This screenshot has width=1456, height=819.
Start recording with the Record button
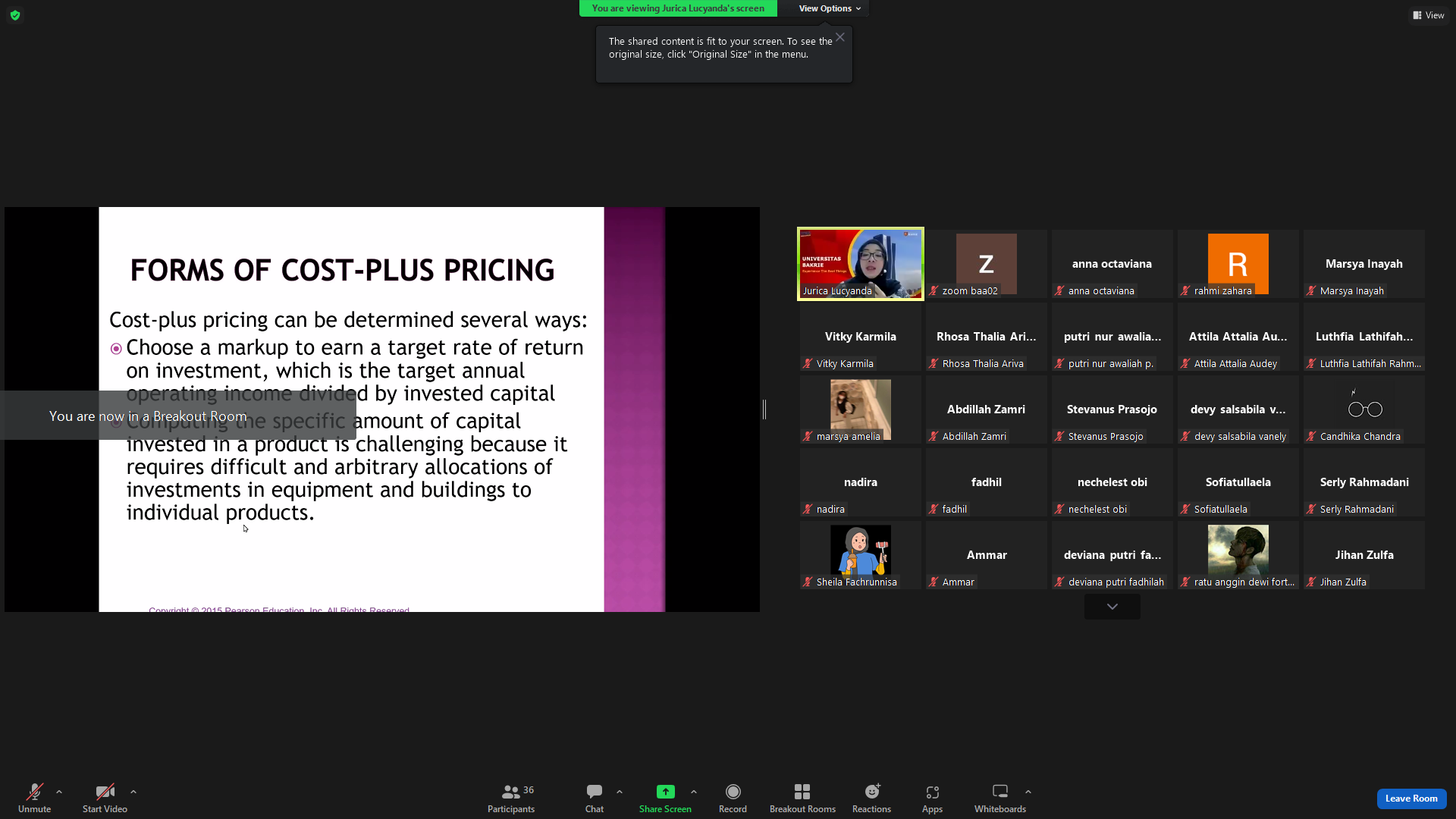[x=733, y=798]
